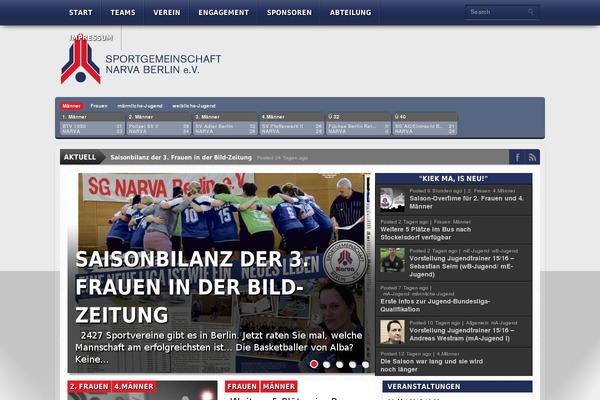Open article Saison-Overtime für 2. Frauen
This screenshot has height=400, width=600.
[466, 202]
